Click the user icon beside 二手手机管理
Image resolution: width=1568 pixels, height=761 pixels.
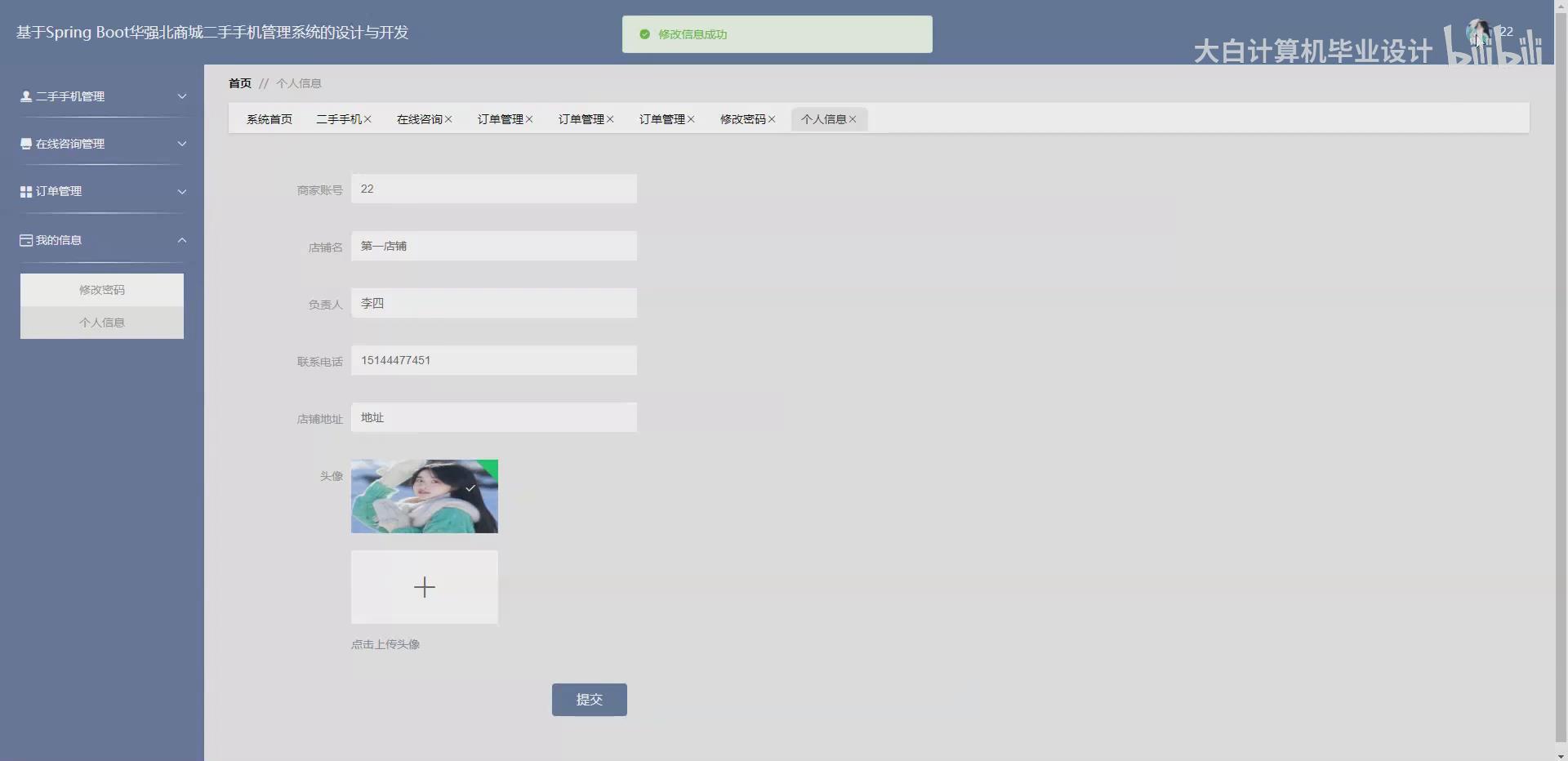25,96
